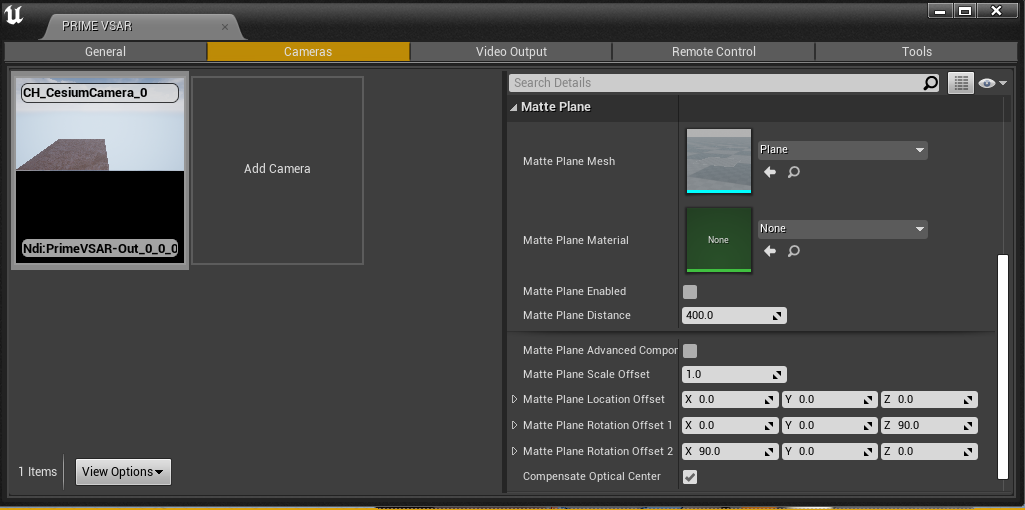Switch to the General tab
This screenshot has width=1025, height=510.
(105, 52)
